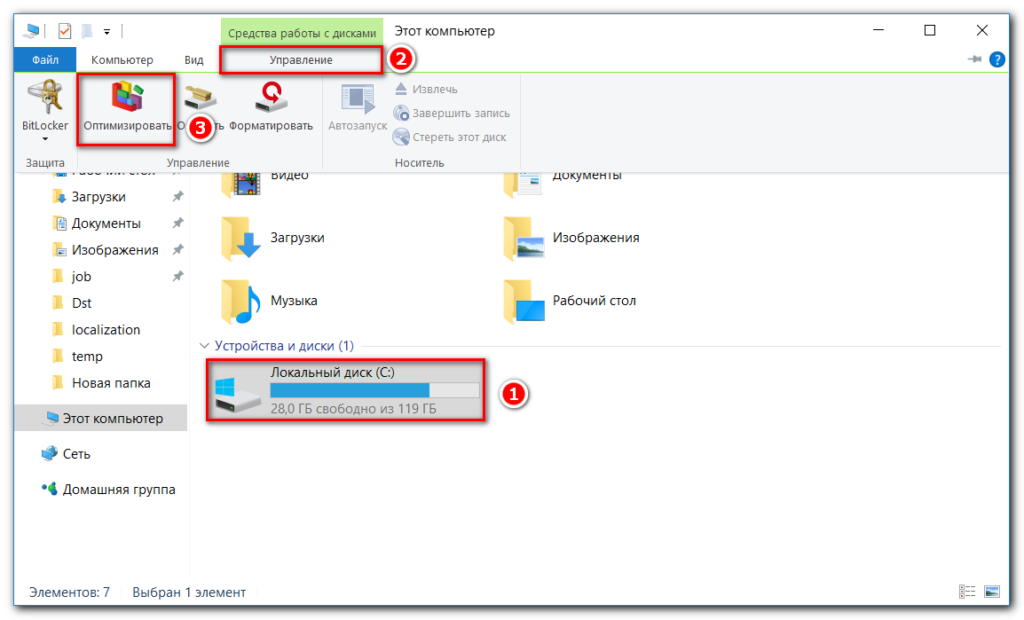Switch to large icons view in status bar
The image size is (1024, 620).
[x=992, y=592]
